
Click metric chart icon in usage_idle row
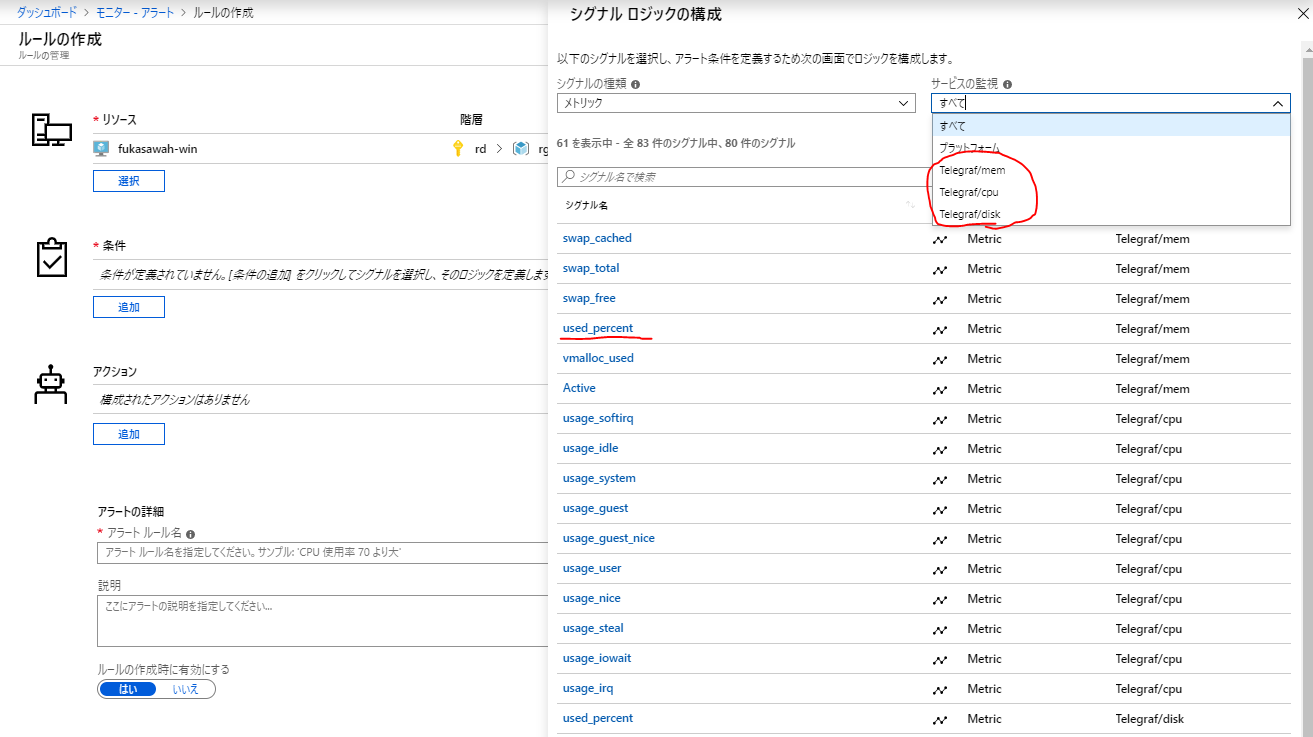(940, 449)
